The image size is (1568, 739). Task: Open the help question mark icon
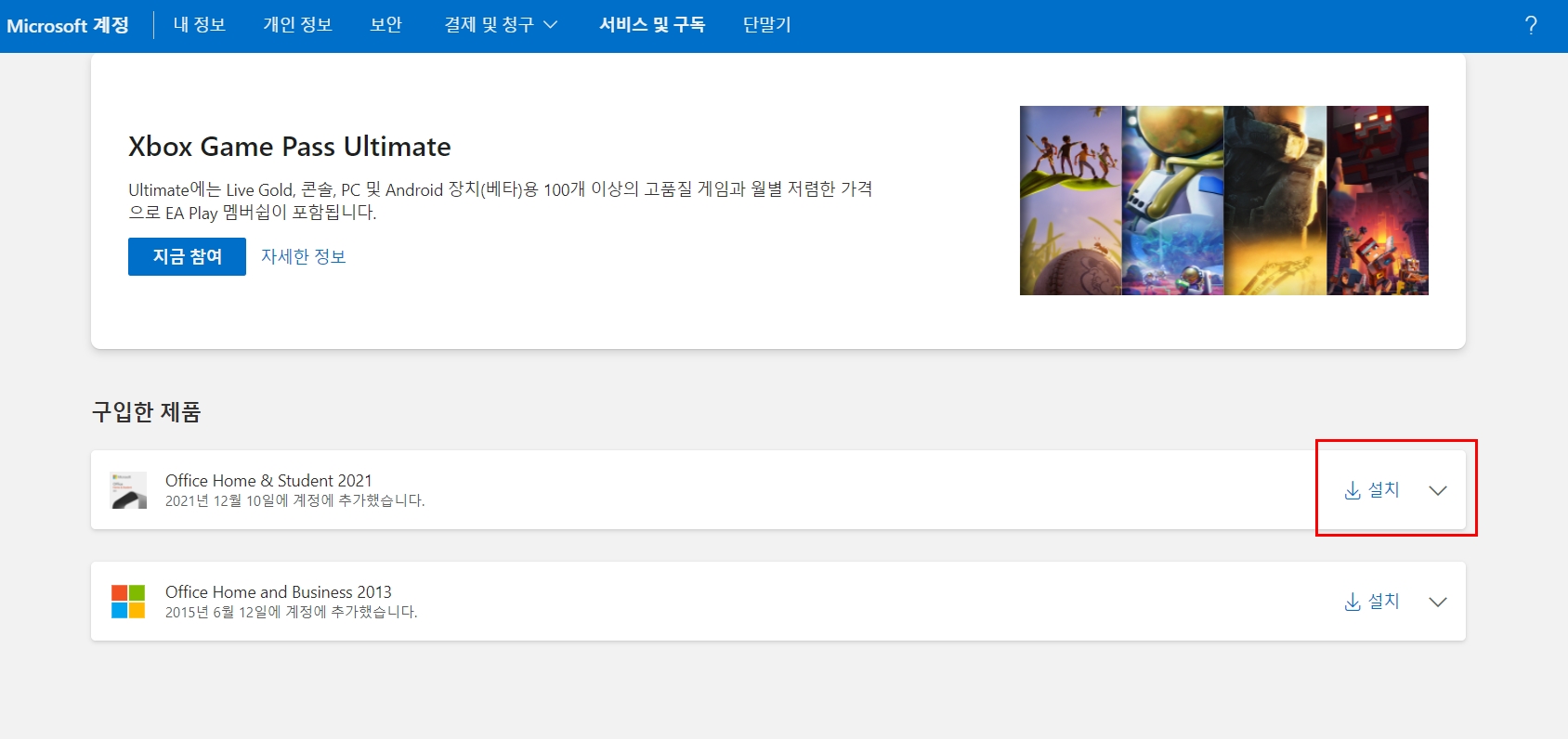click(x=1531, y=25)
